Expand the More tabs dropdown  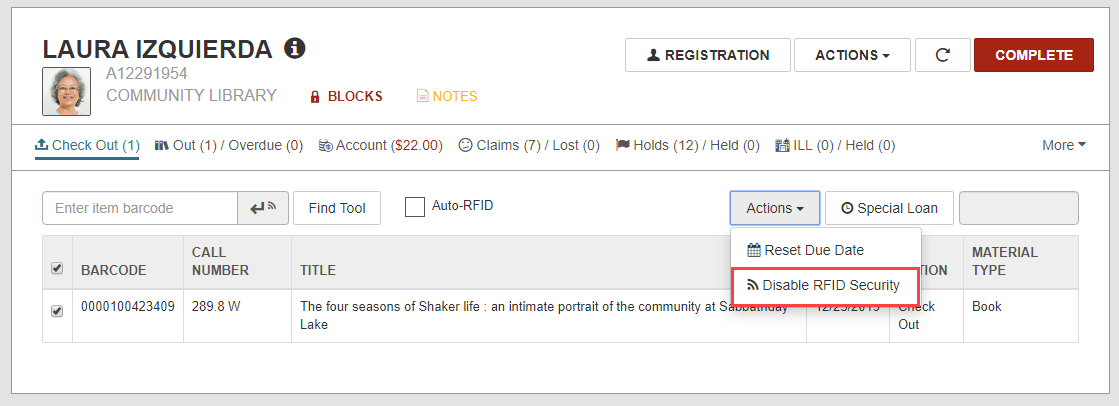tap(1064, 146)
